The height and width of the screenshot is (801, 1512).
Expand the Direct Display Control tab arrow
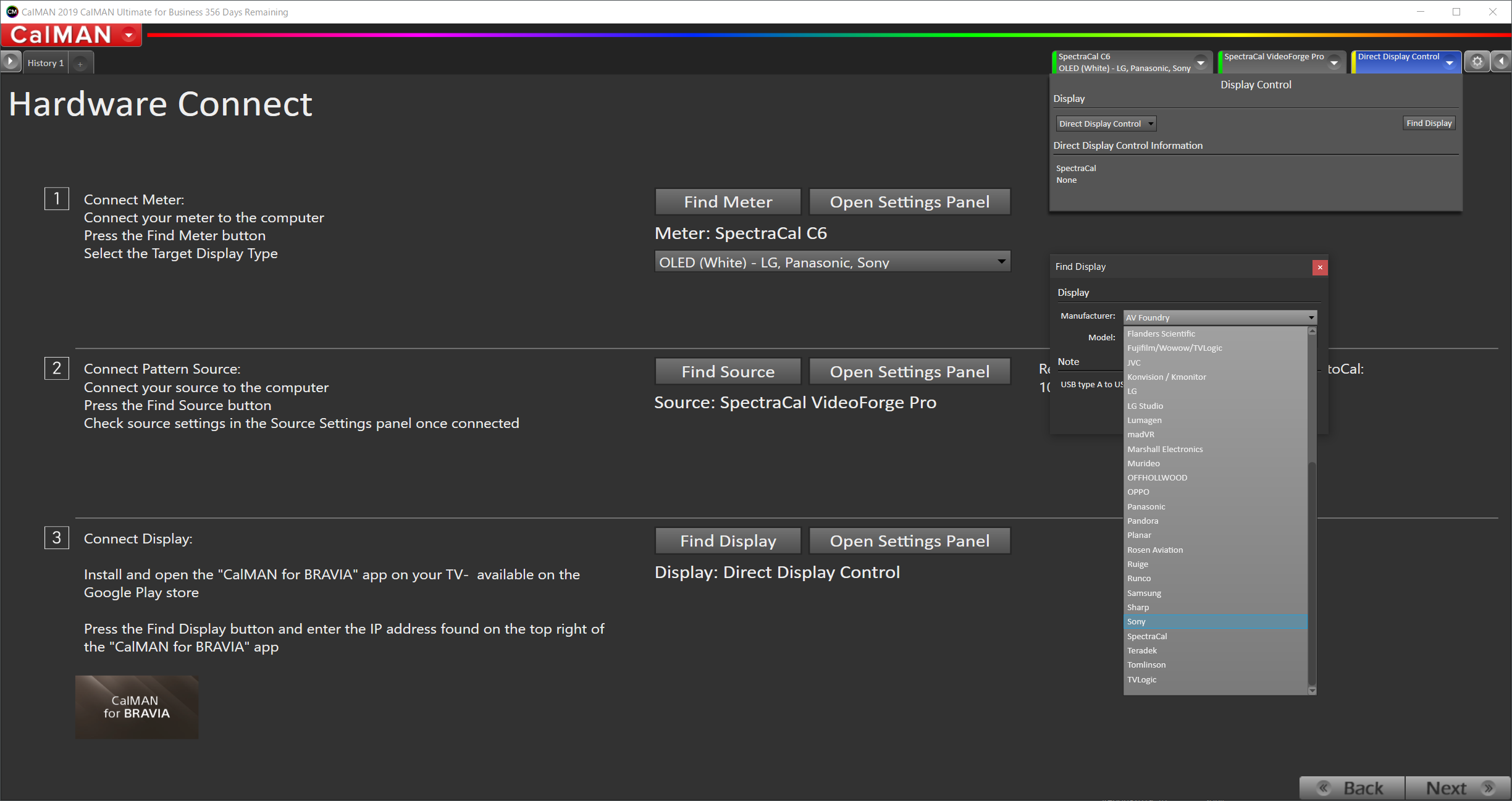pyautogui.click(x=1450, y=62)
